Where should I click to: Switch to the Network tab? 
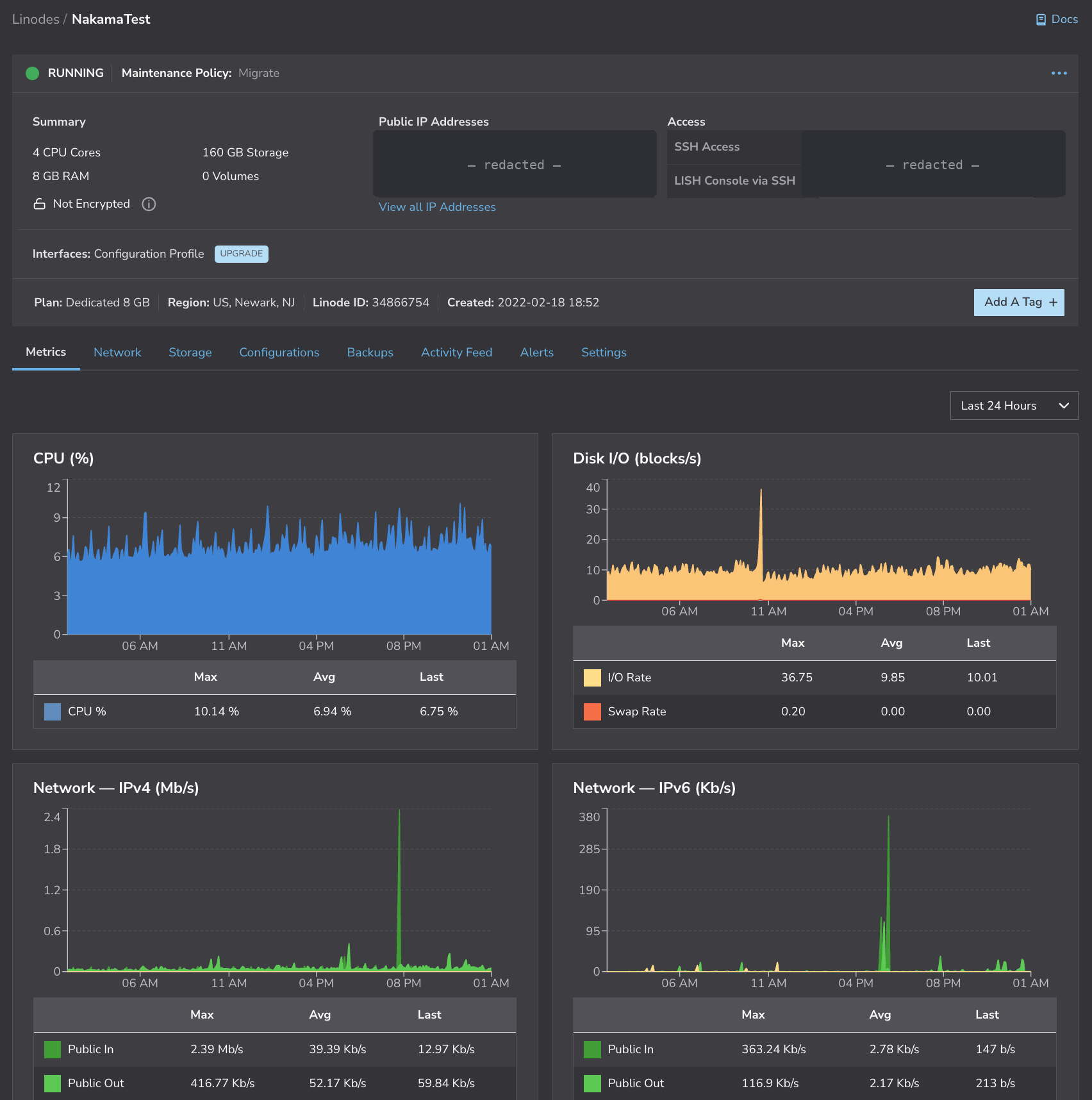[117, 353]
